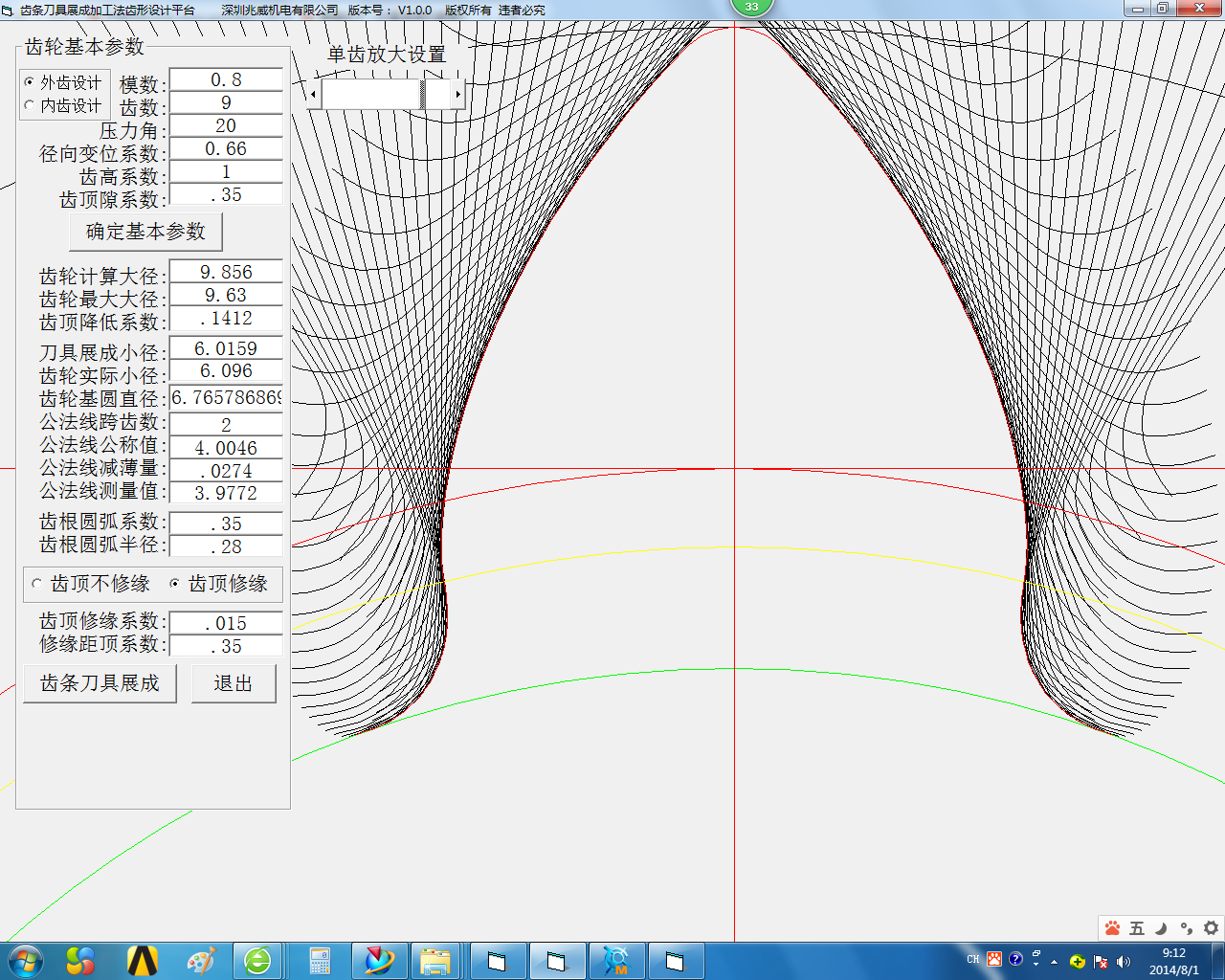Click the 齿数 field showing 9
Screen dimensions: 1225x980
click(x=226, y=102)
